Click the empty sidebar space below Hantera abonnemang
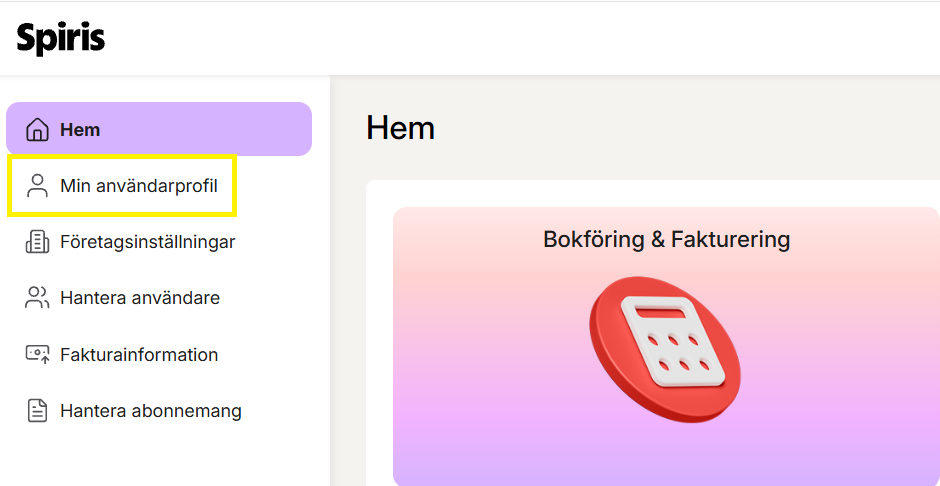The image size is (940, 486). 165,458
